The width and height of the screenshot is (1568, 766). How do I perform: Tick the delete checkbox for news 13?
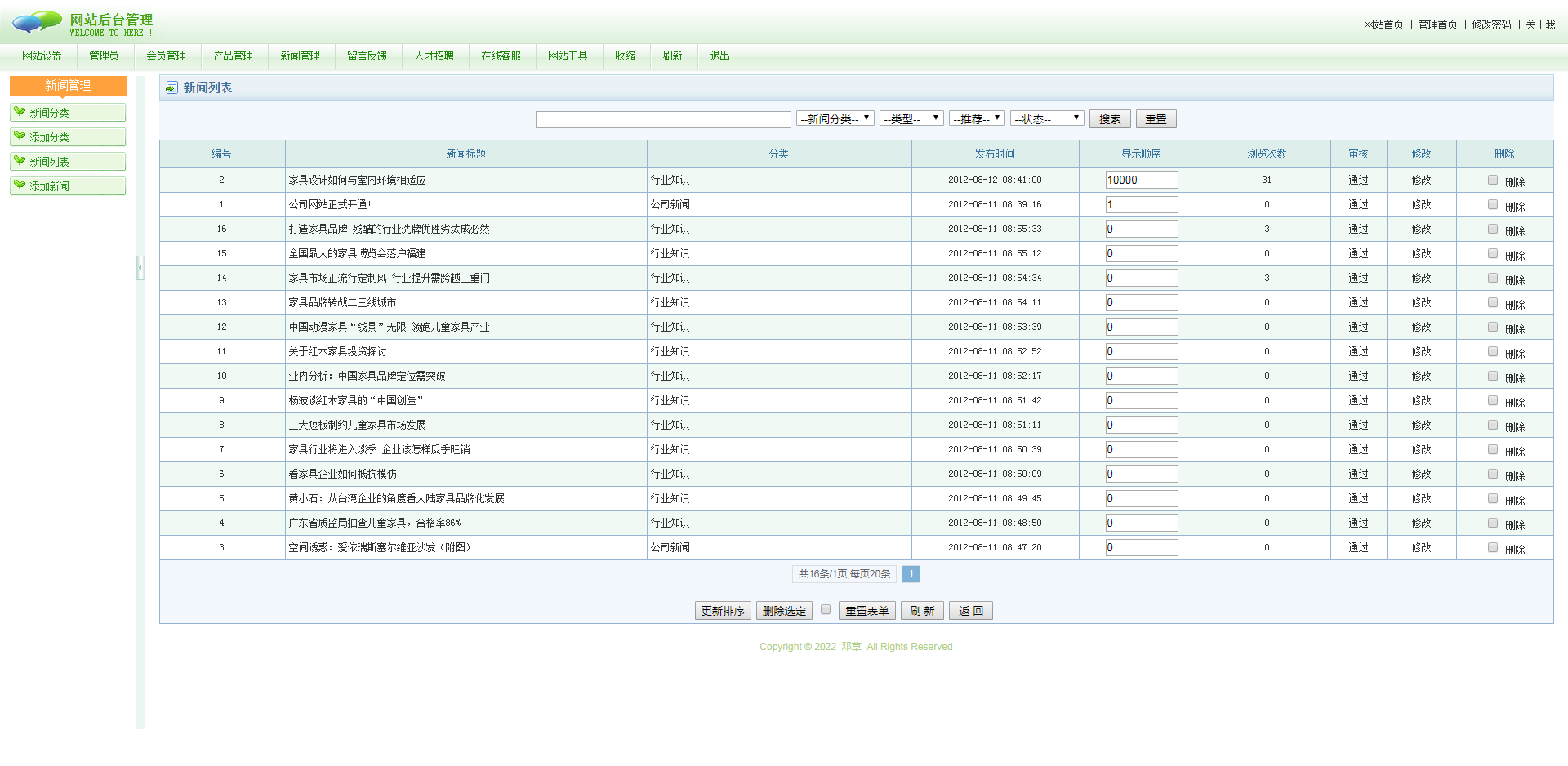coord(1493,302)
